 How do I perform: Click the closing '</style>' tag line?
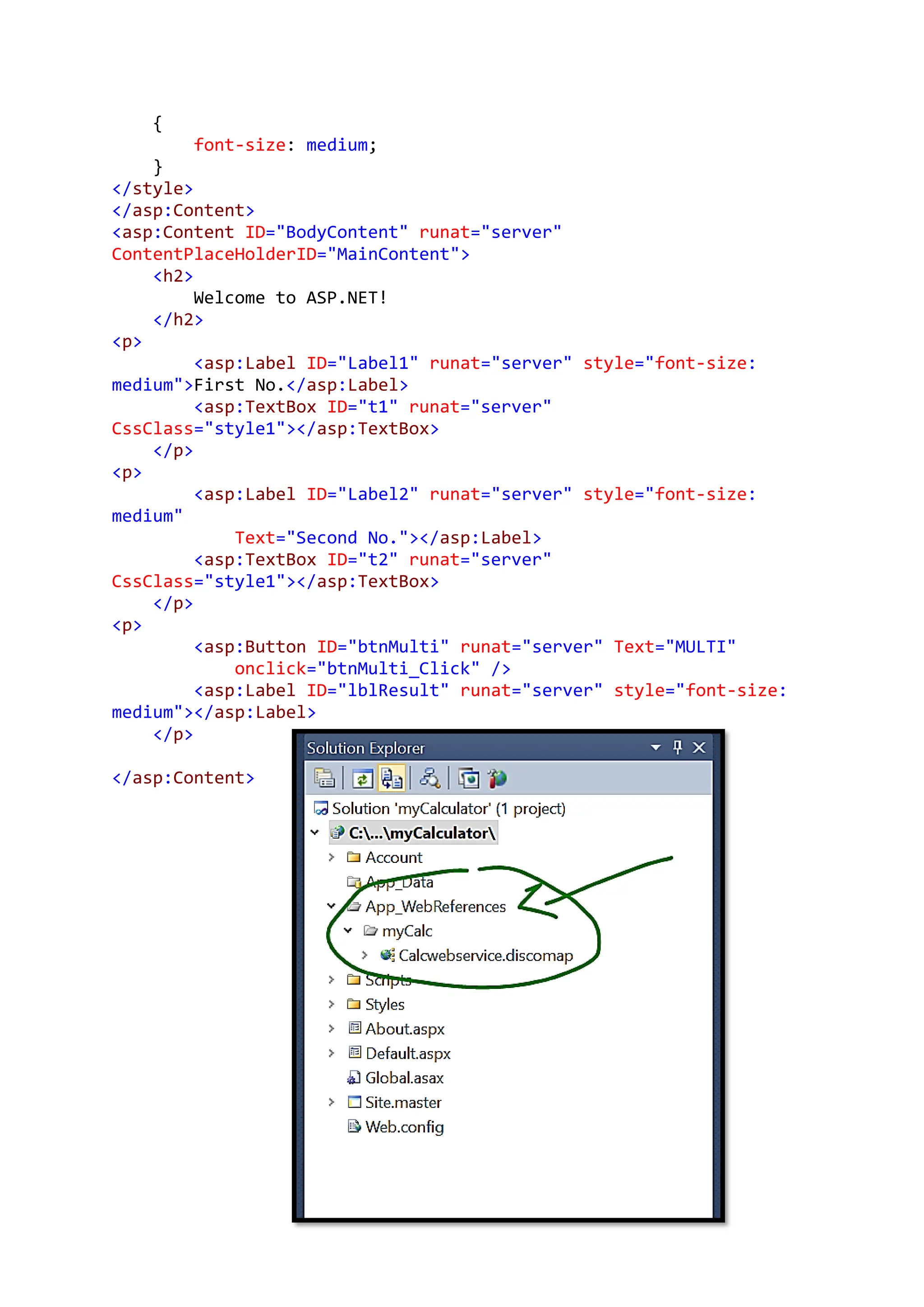[152, 188]
